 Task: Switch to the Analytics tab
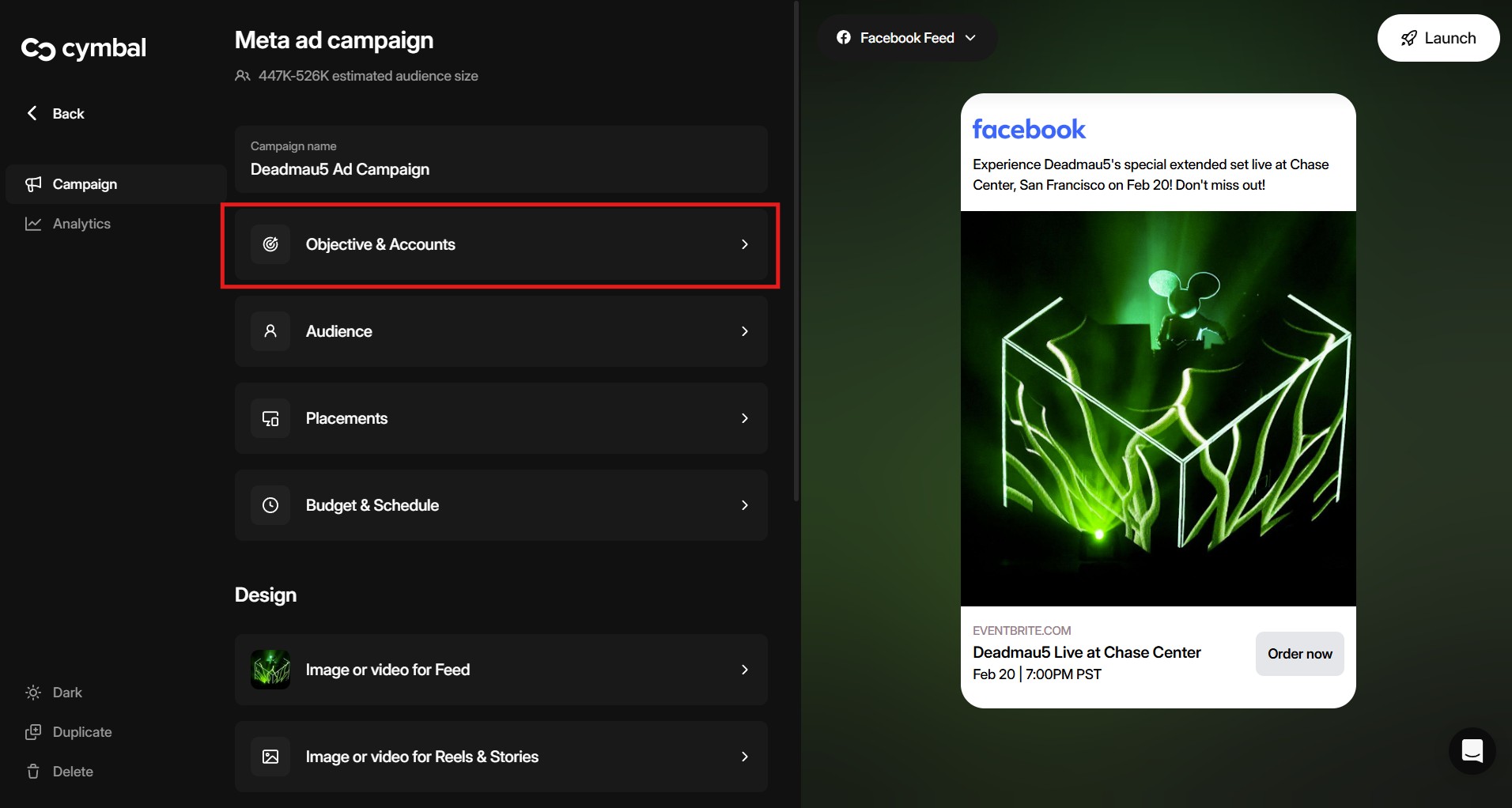click(x=81, y=224)
